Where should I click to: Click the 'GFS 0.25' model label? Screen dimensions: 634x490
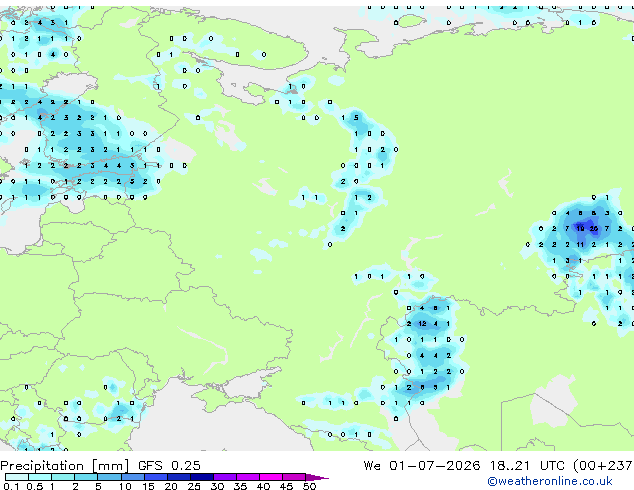coord(169,466)
